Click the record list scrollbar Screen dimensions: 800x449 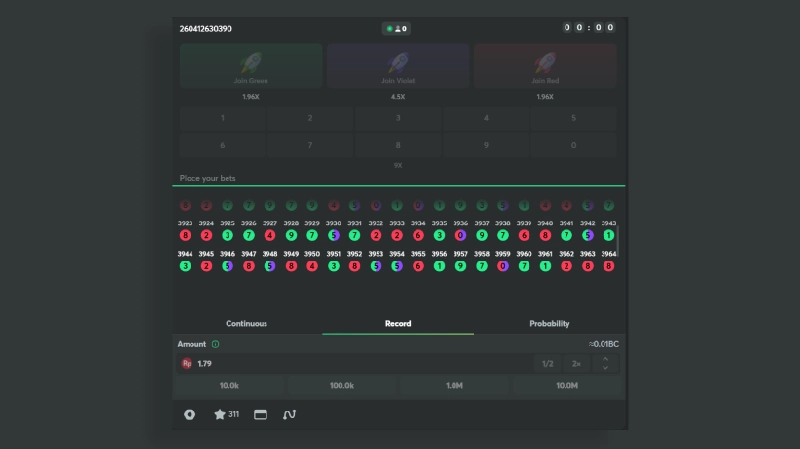(617, 240)
